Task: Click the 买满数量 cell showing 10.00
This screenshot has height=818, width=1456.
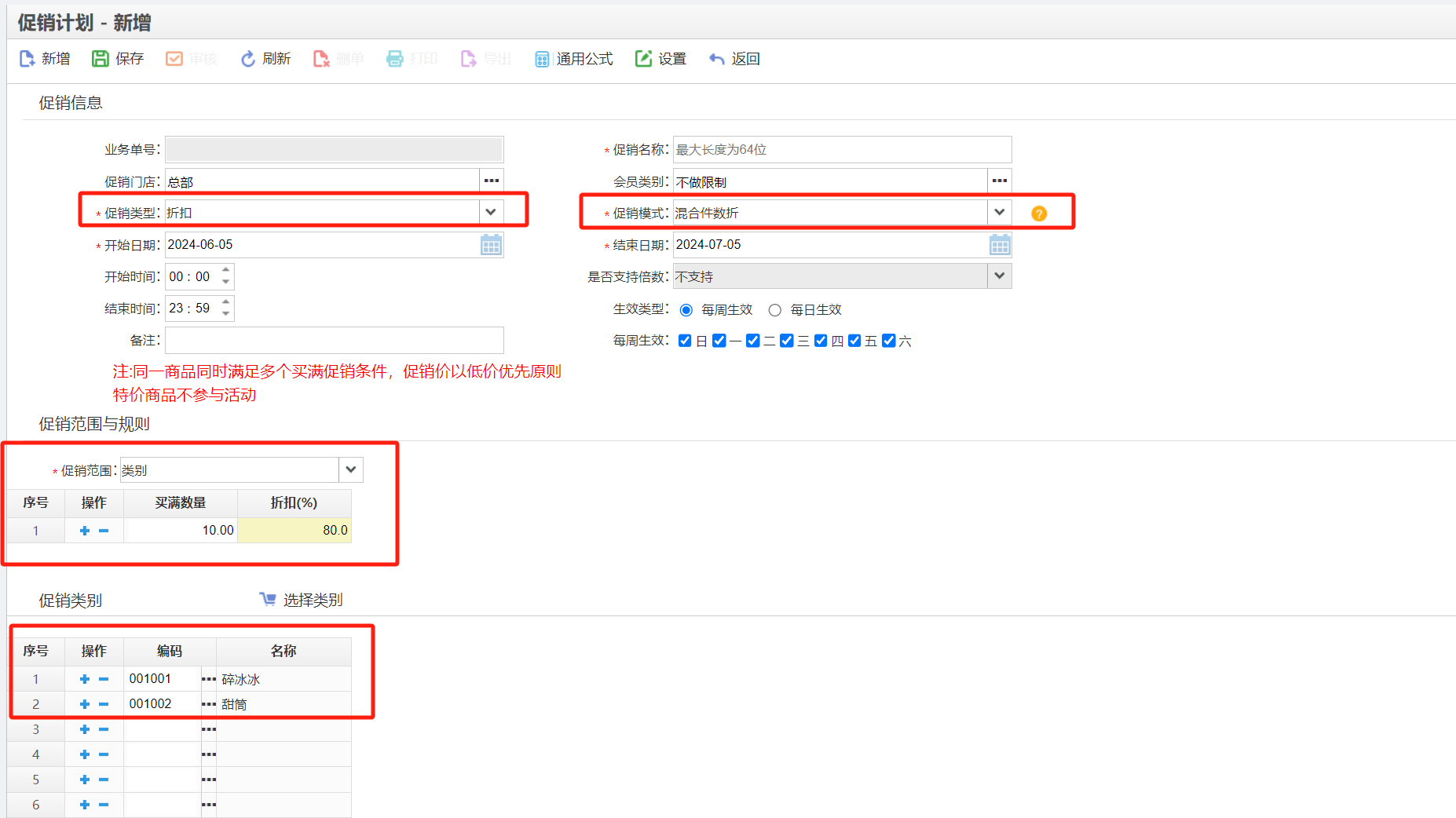Action: (x=181, y=531)
